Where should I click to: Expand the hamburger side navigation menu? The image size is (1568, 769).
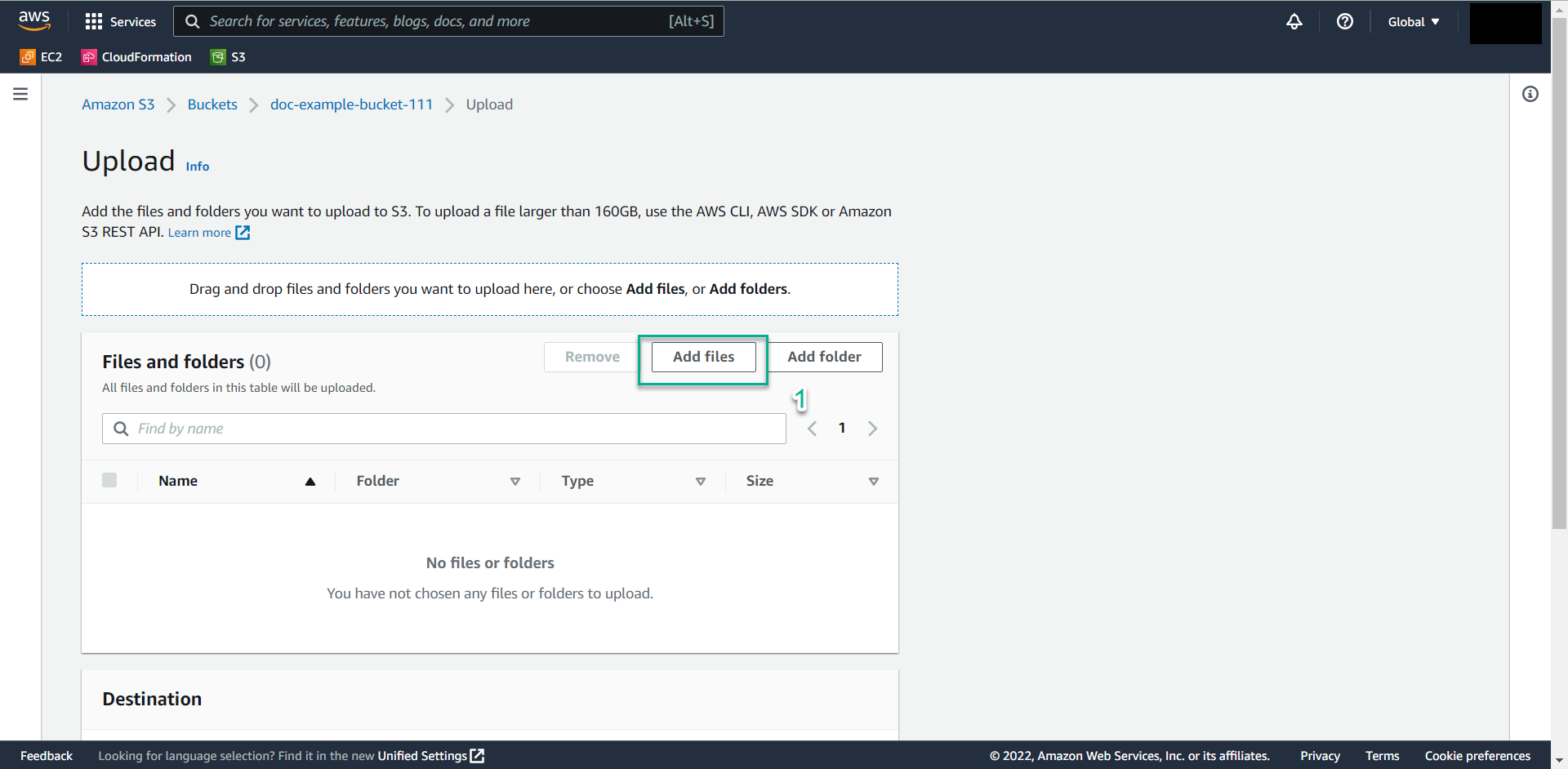point(20,94)
